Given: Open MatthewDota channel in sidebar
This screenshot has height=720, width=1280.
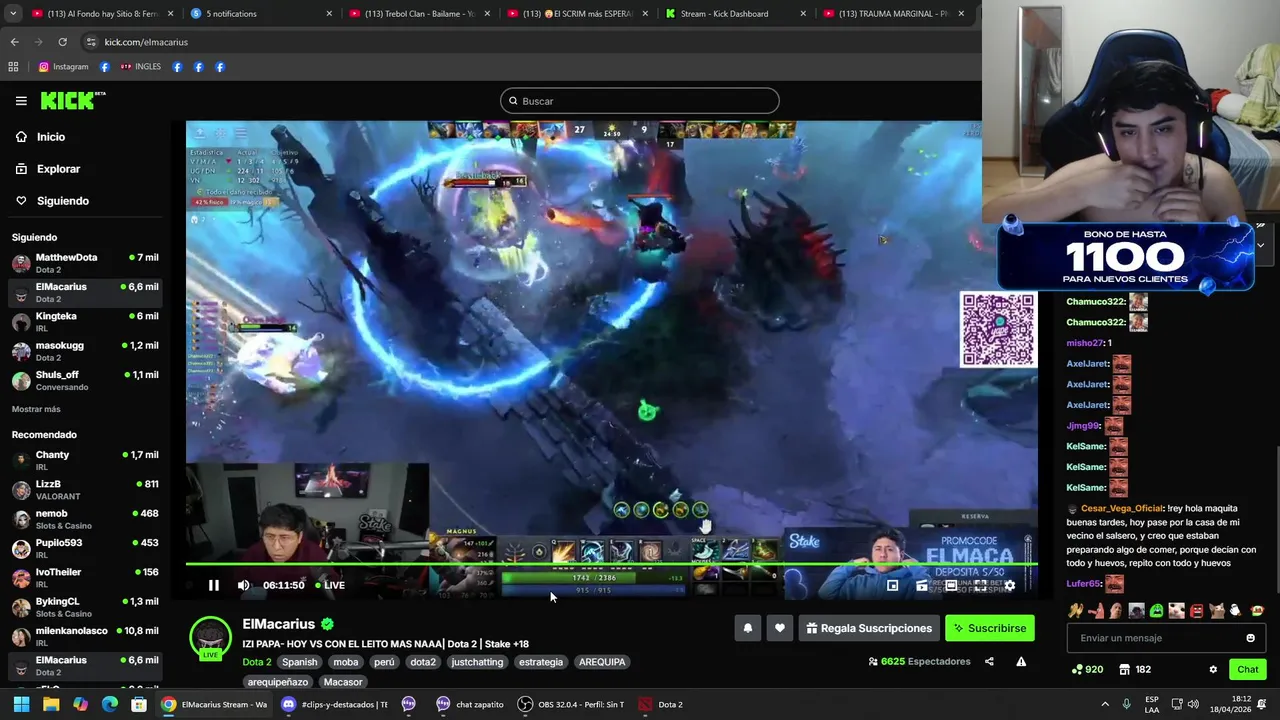Looking at the screenshot, I should (84, 263).
